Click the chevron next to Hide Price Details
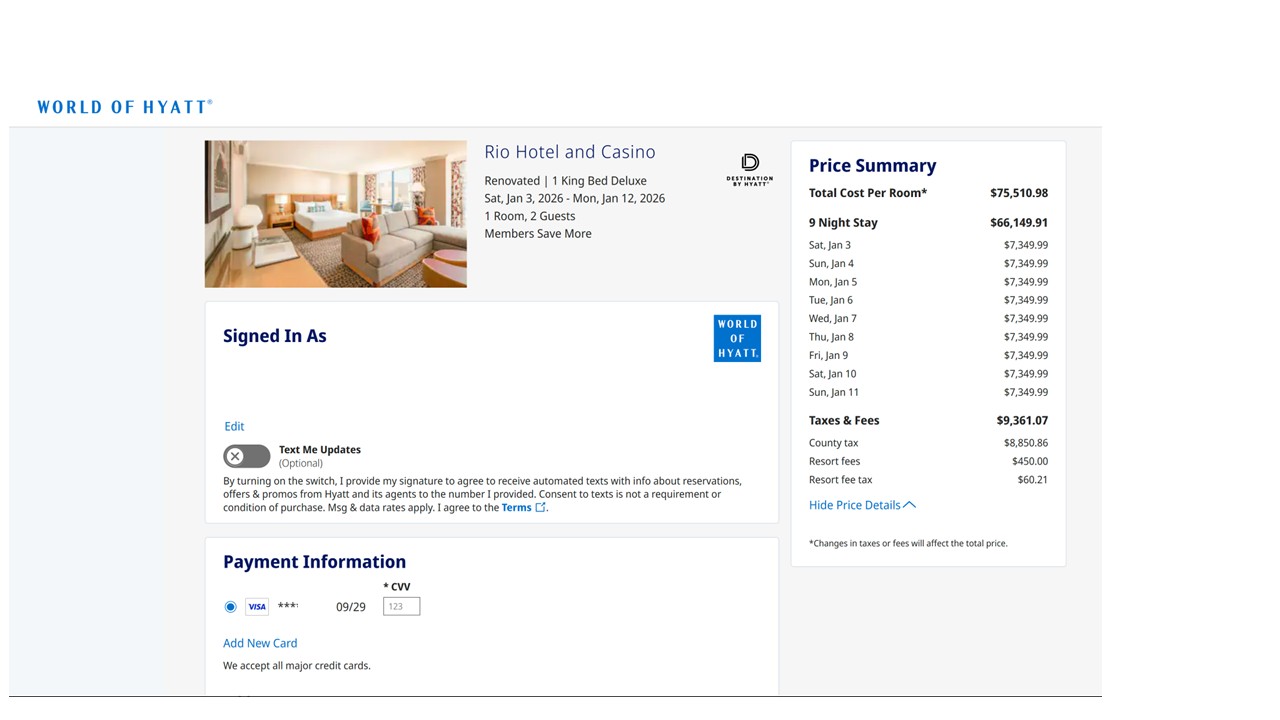Image resolution: width=1280 pixels, height=720 pixels. [910, 505]
